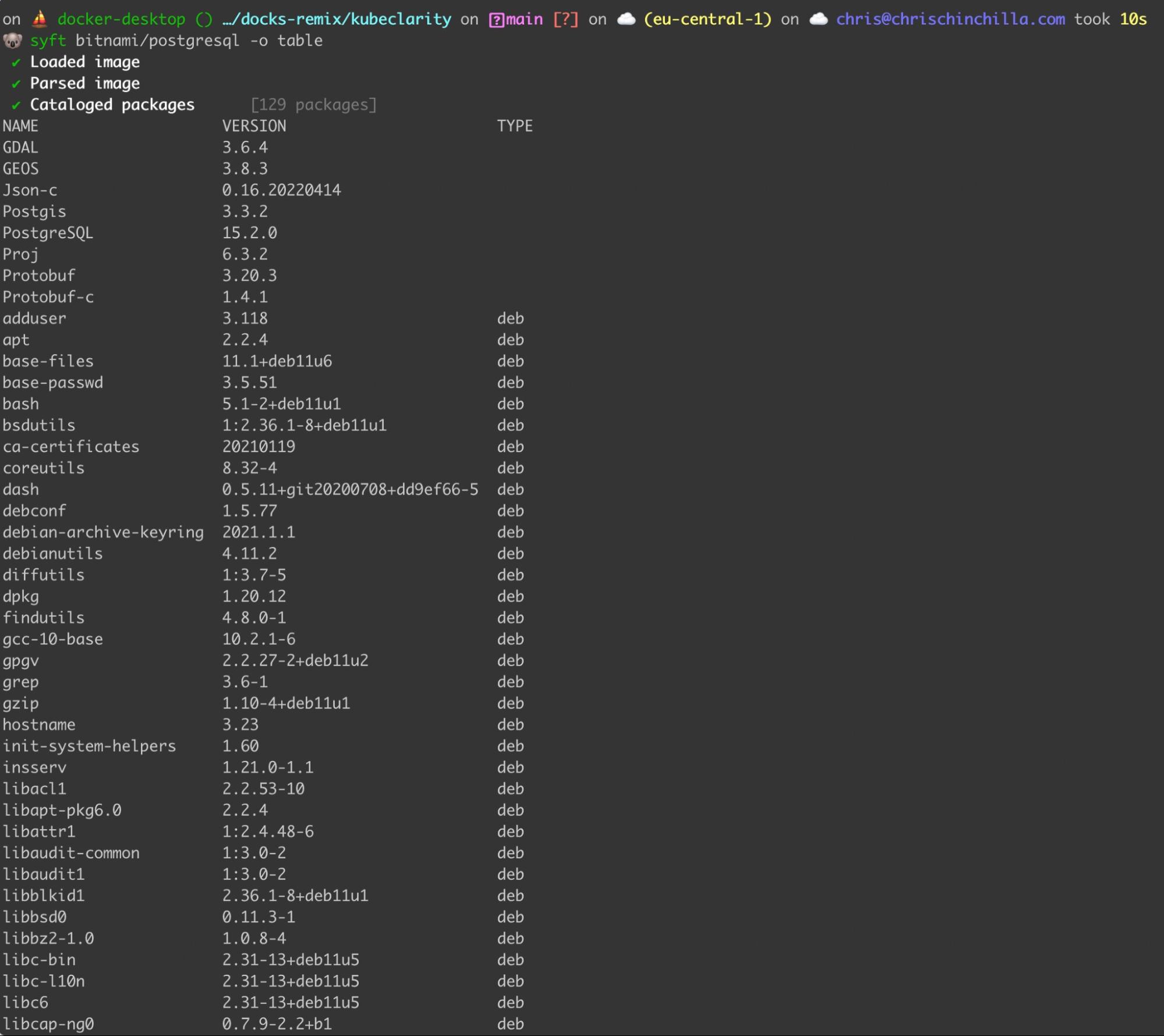This screenshot has width=1164, height=1036.
Task: Click the pink git branch icon
Action: 496,20
